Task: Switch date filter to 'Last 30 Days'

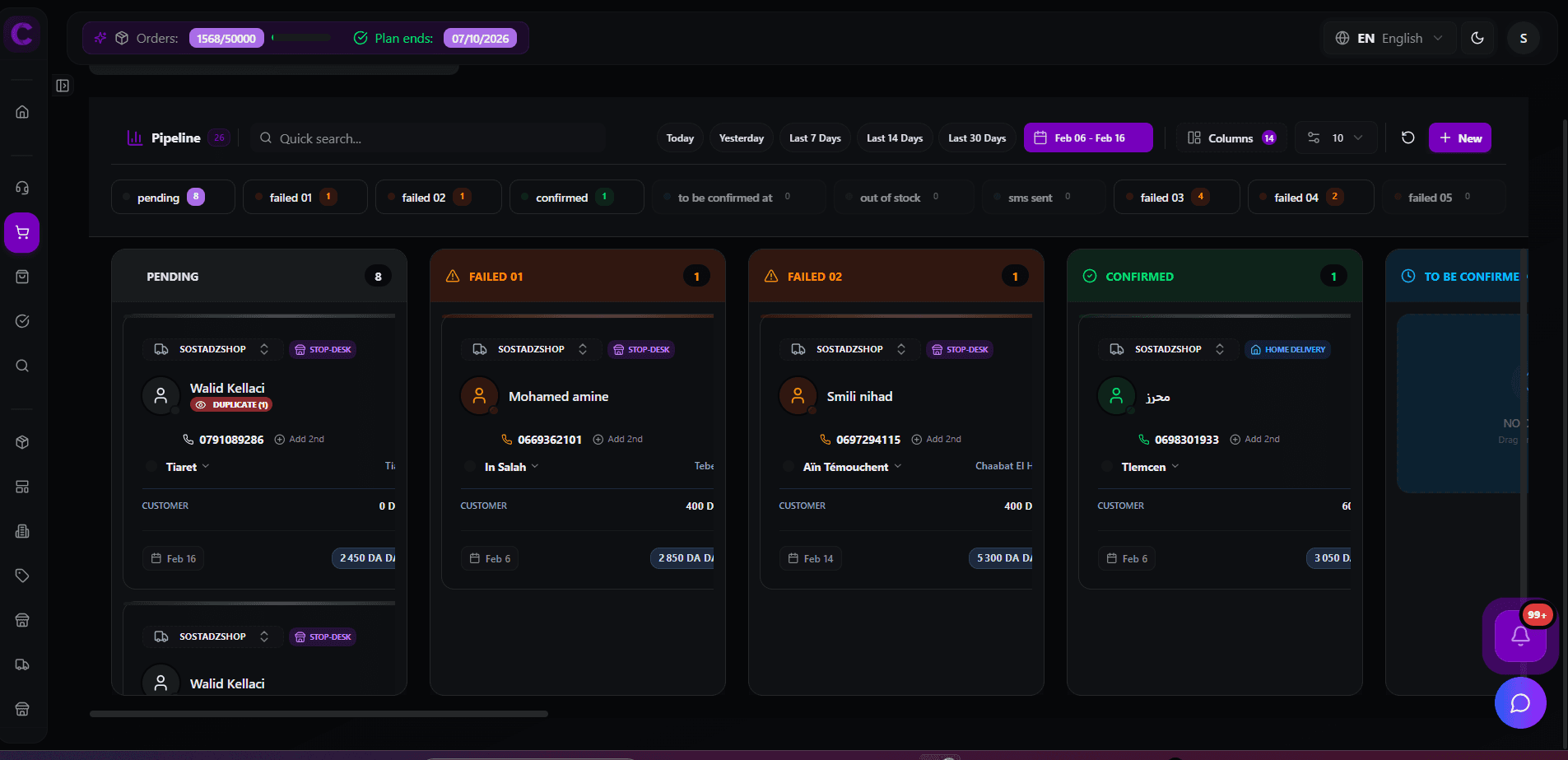Action: pyautogui.click(x=976, y=138)
